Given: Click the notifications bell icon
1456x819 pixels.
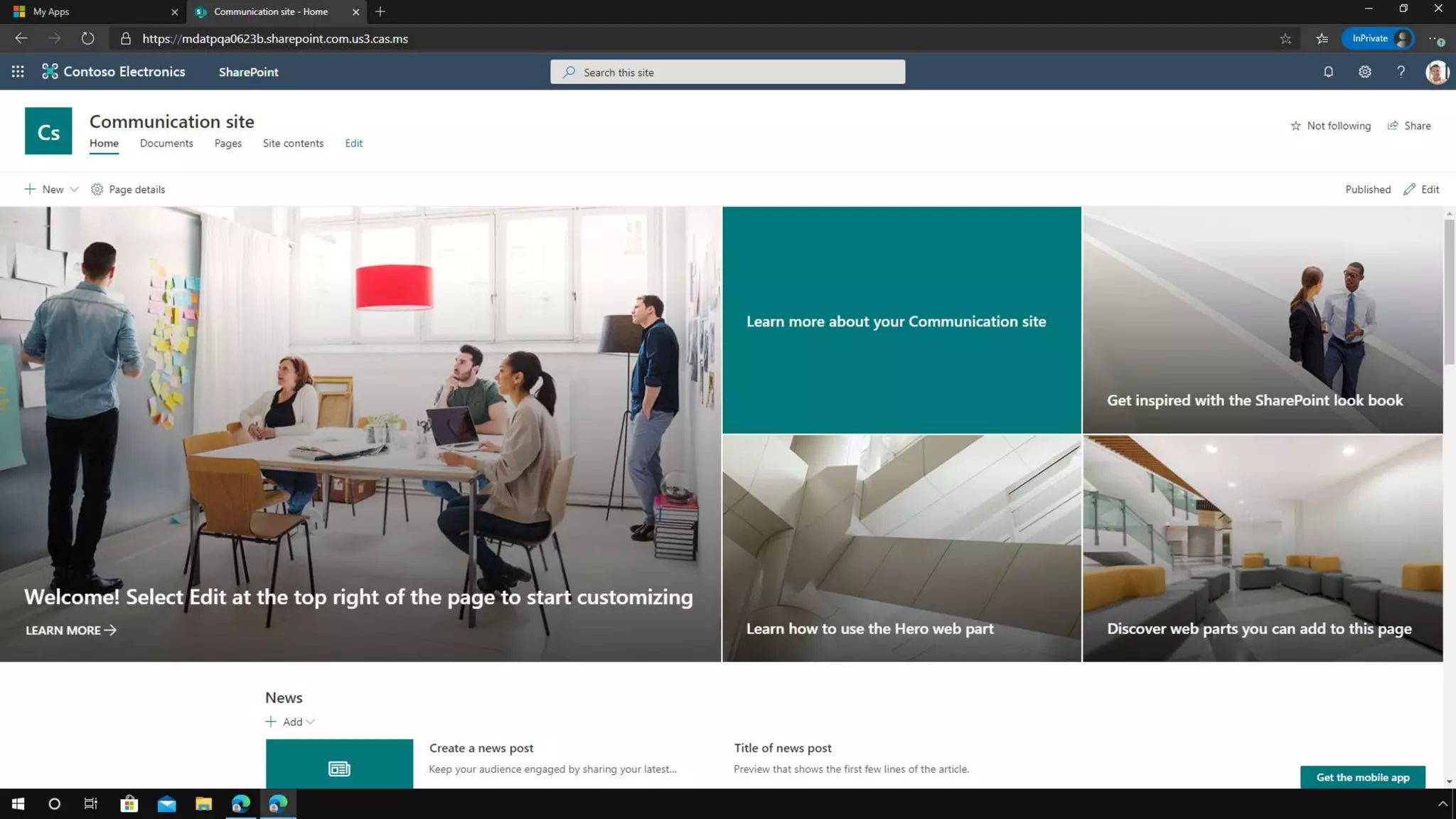Looking at the screenshot, I should [x=1328, y=72].
